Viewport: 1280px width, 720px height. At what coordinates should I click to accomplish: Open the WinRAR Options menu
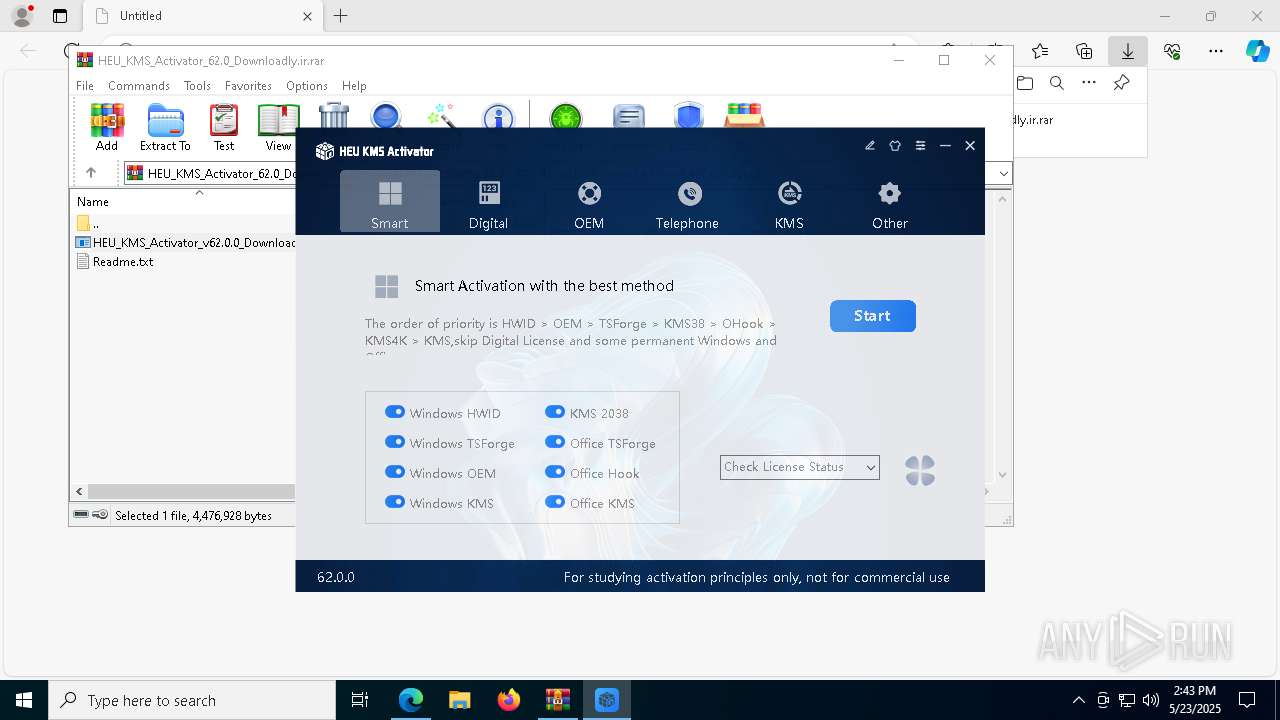307,86
